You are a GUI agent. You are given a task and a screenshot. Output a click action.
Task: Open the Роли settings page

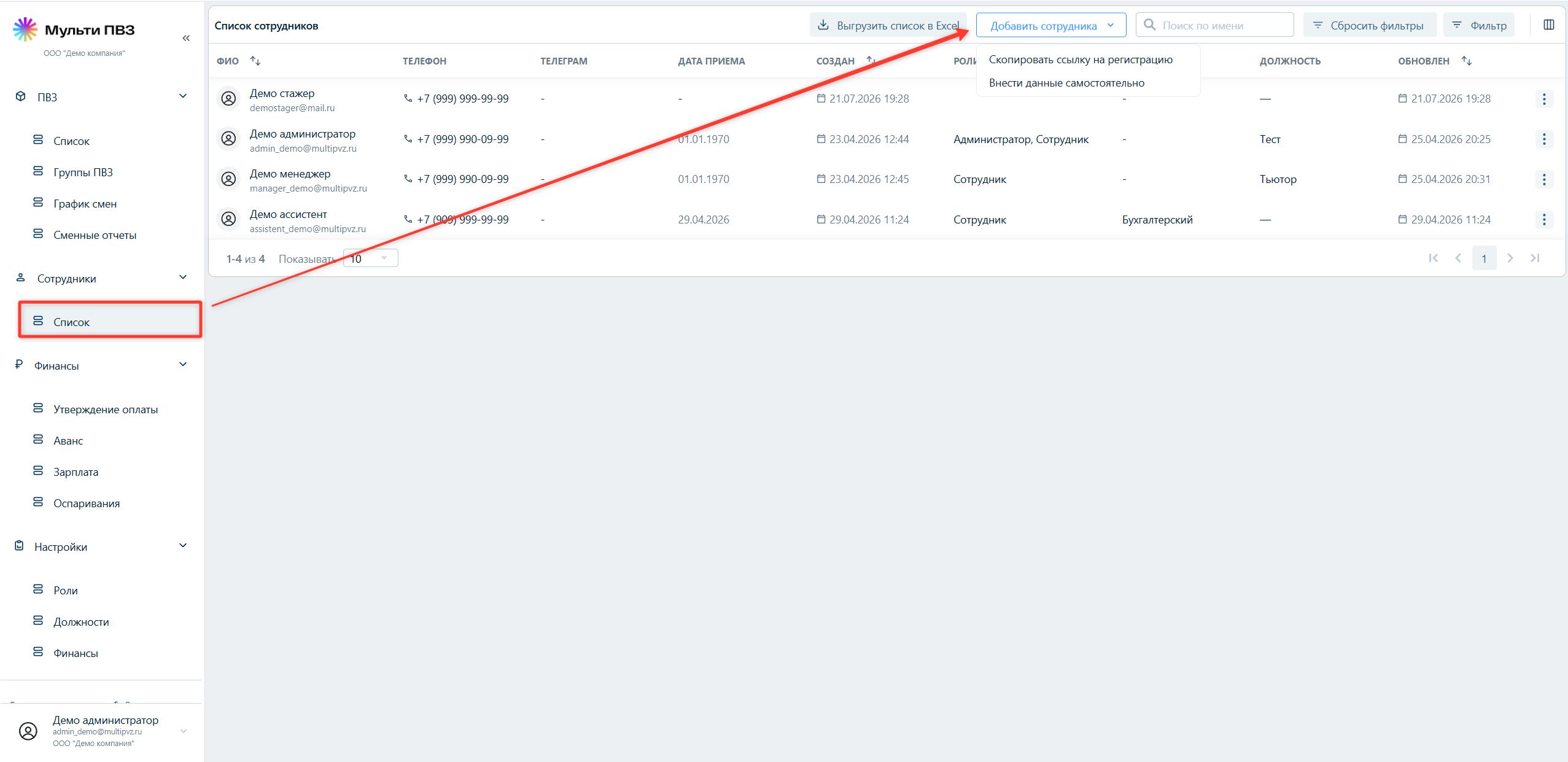point(66,591)
